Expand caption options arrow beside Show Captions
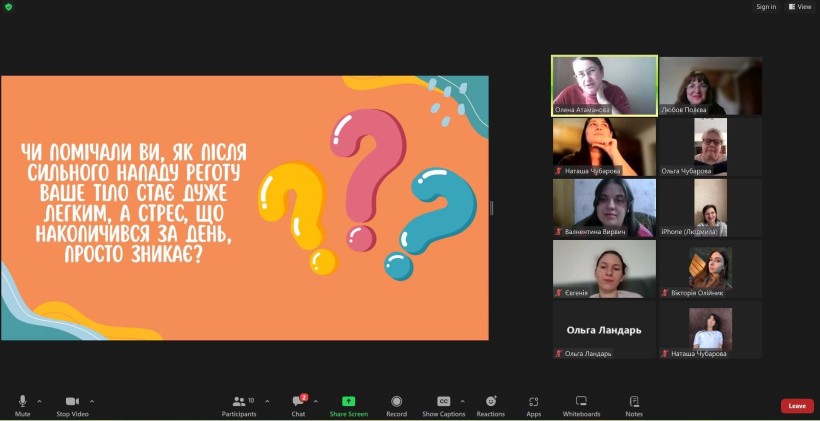 462,401
